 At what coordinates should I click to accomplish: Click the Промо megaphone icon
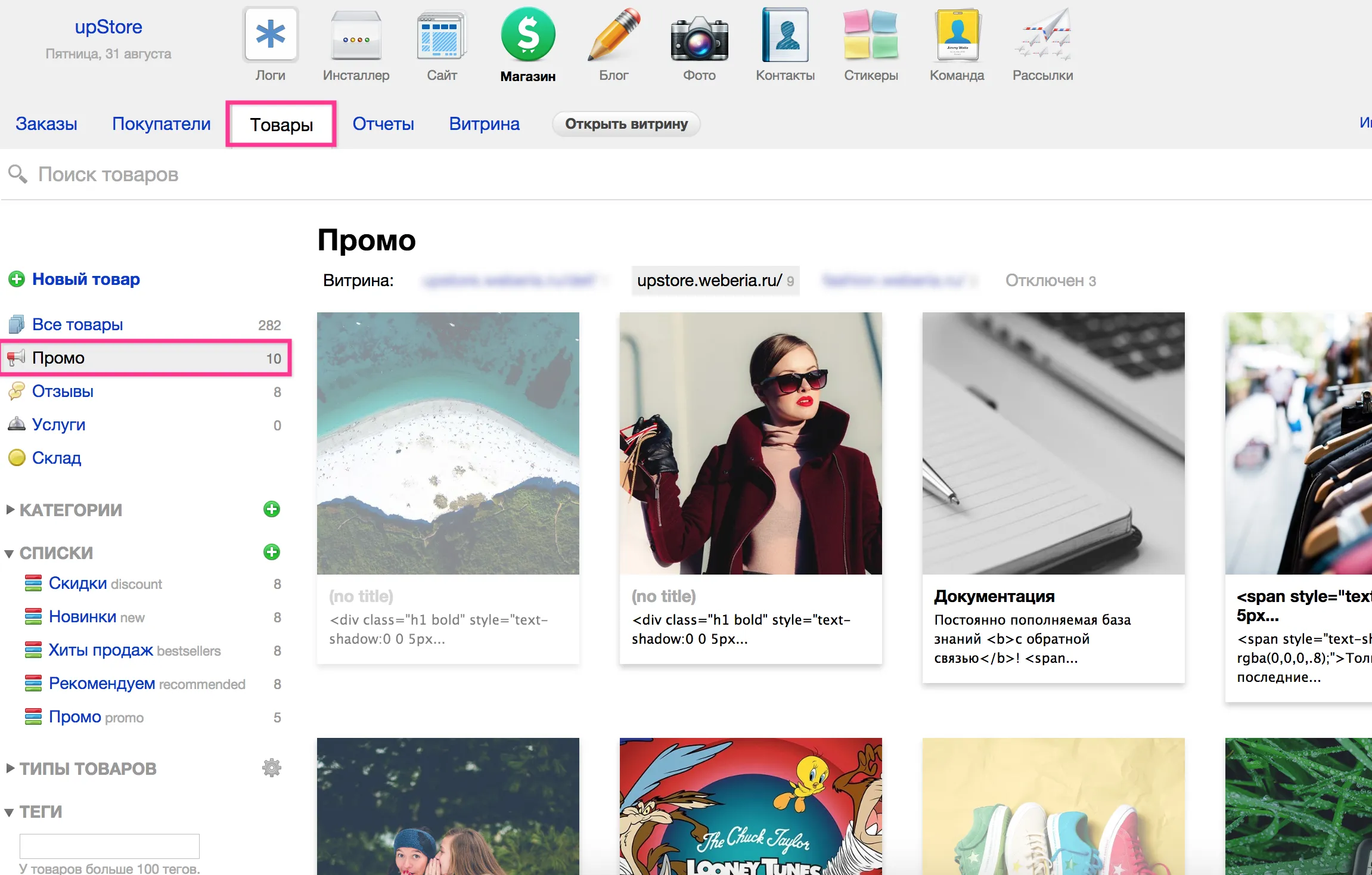coord(16,358)
